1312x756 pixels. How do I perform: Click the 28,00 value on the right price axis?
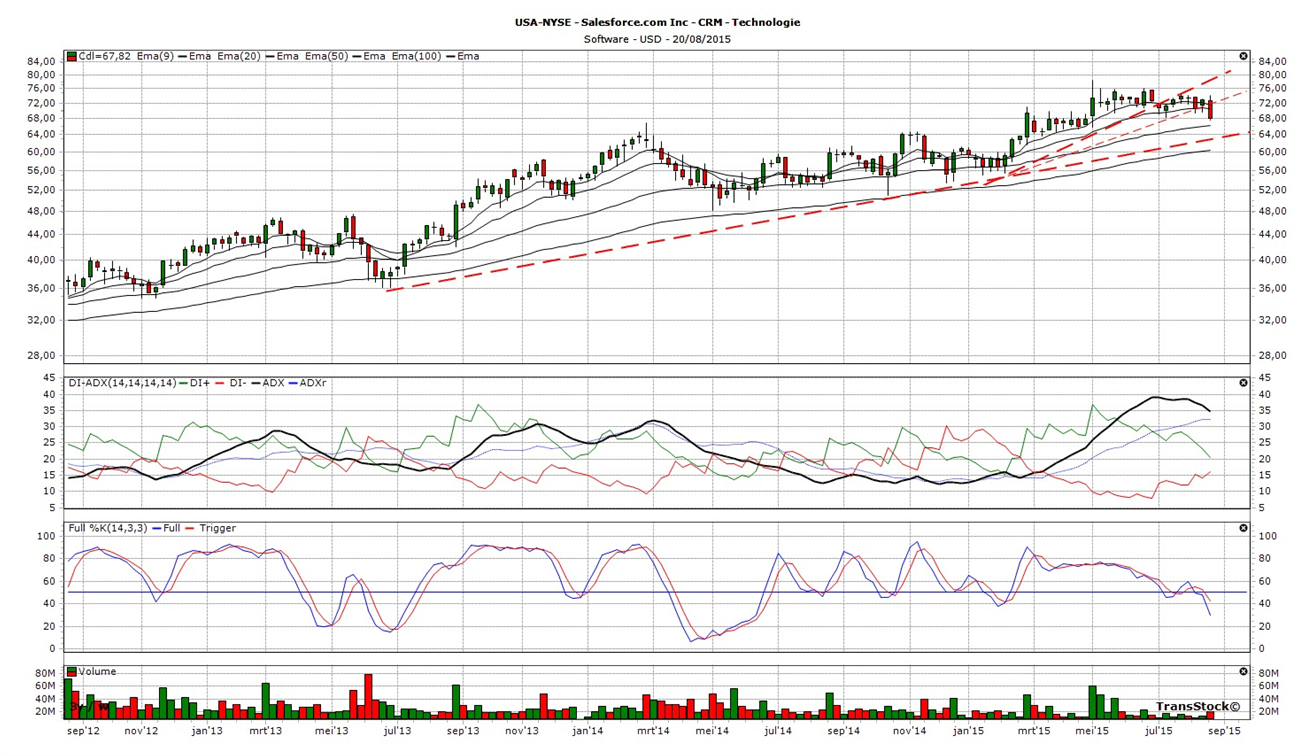pyautogui.click(x=1274, y=355)
